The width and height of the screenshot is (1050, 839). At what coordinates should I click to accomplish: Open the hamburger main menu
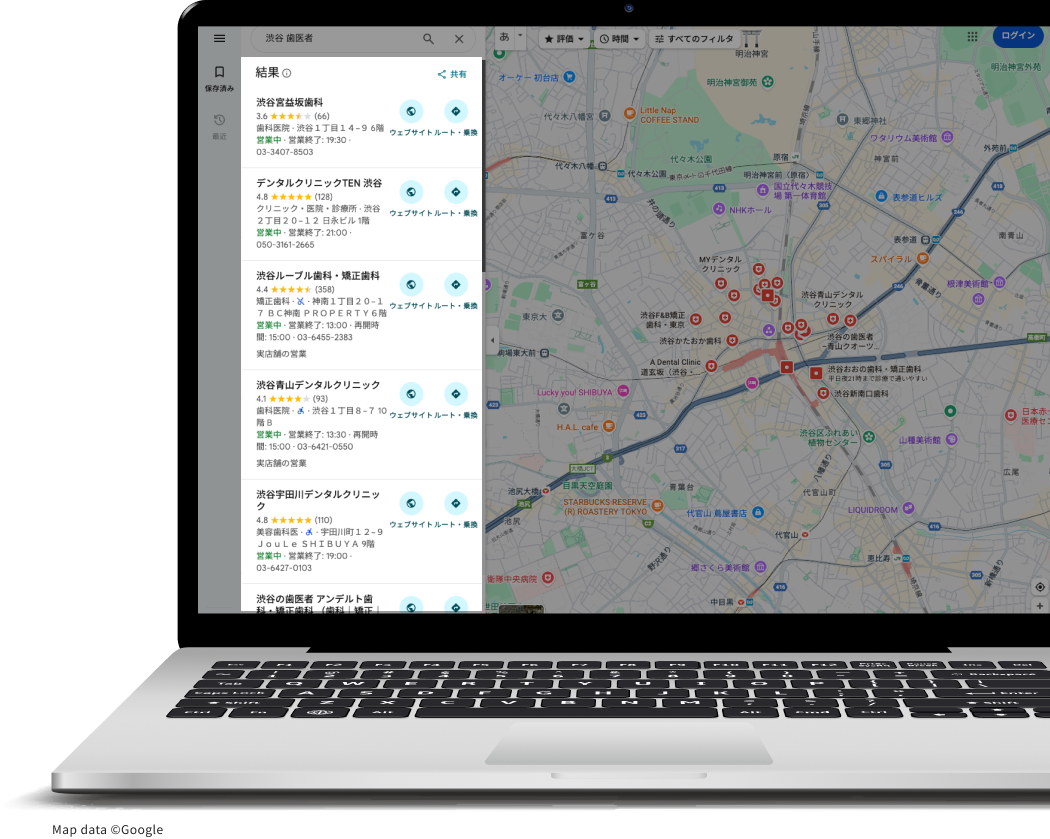click(219, 39)
